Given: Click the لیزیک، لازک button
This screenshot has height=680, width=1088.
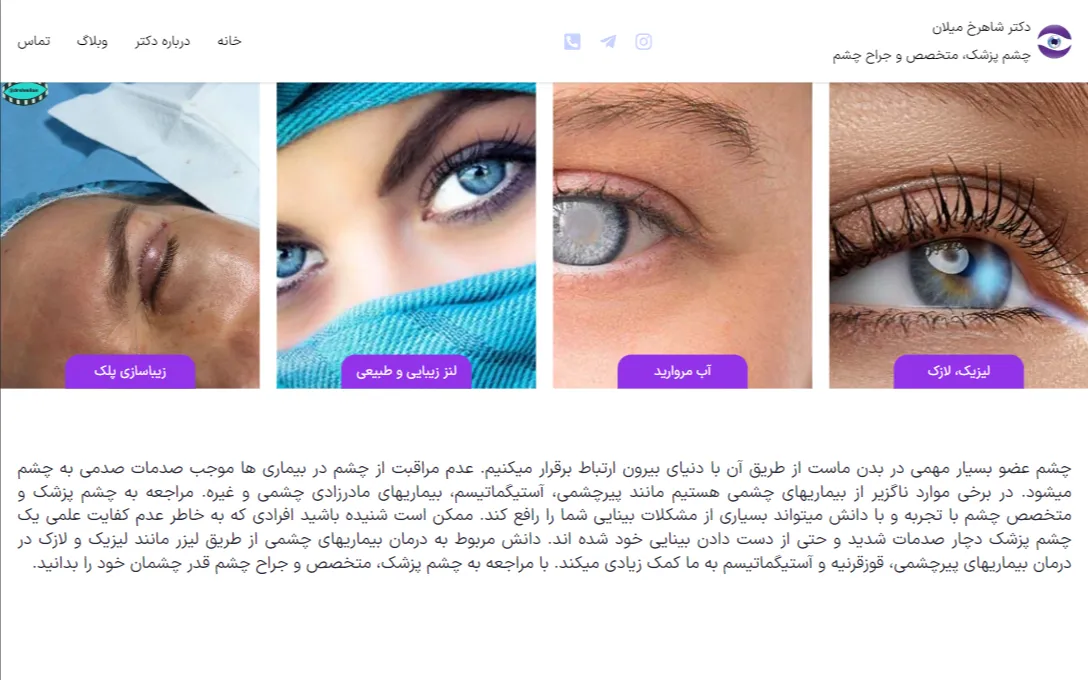Looking at the screenshot, I should point(958,371).
